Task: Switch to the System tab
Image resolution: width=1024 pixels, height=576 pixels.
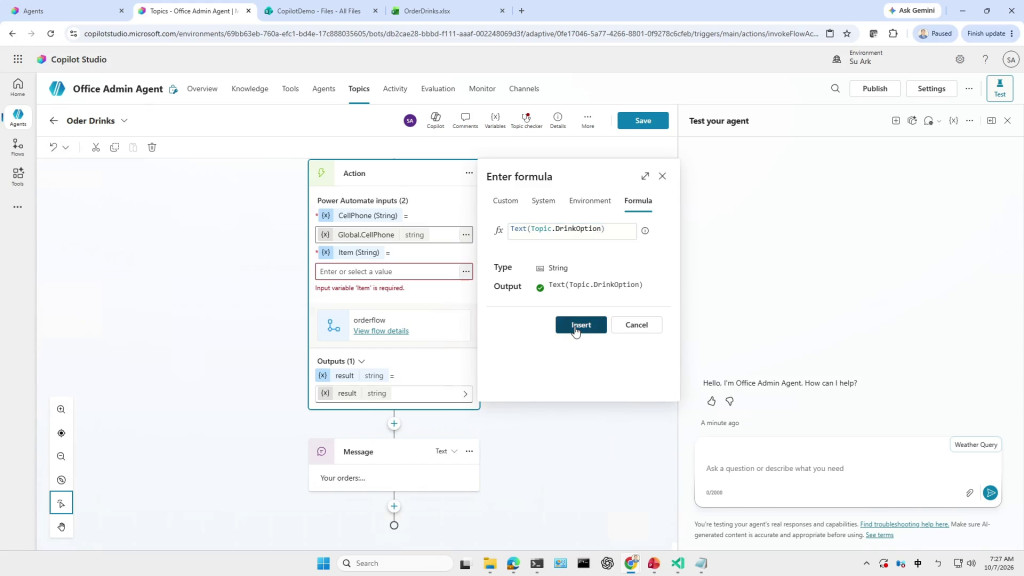Action: (543, 200)
